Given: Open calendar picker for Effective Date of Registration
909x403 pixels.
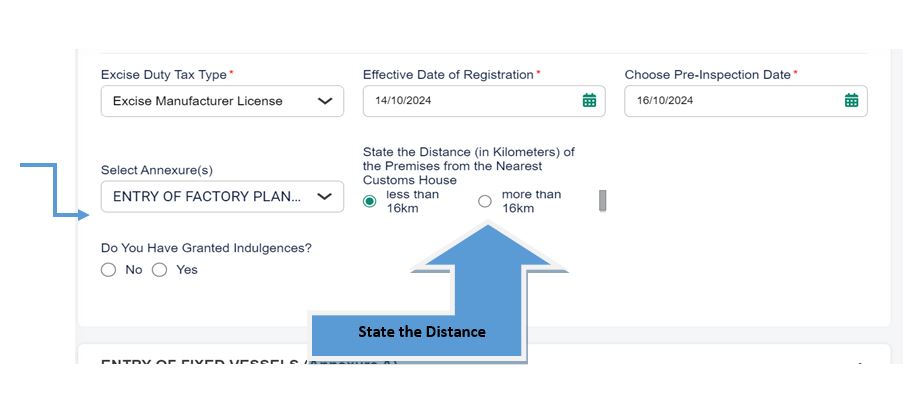Looking at the screenshot, I should click(x=589, y=100).
